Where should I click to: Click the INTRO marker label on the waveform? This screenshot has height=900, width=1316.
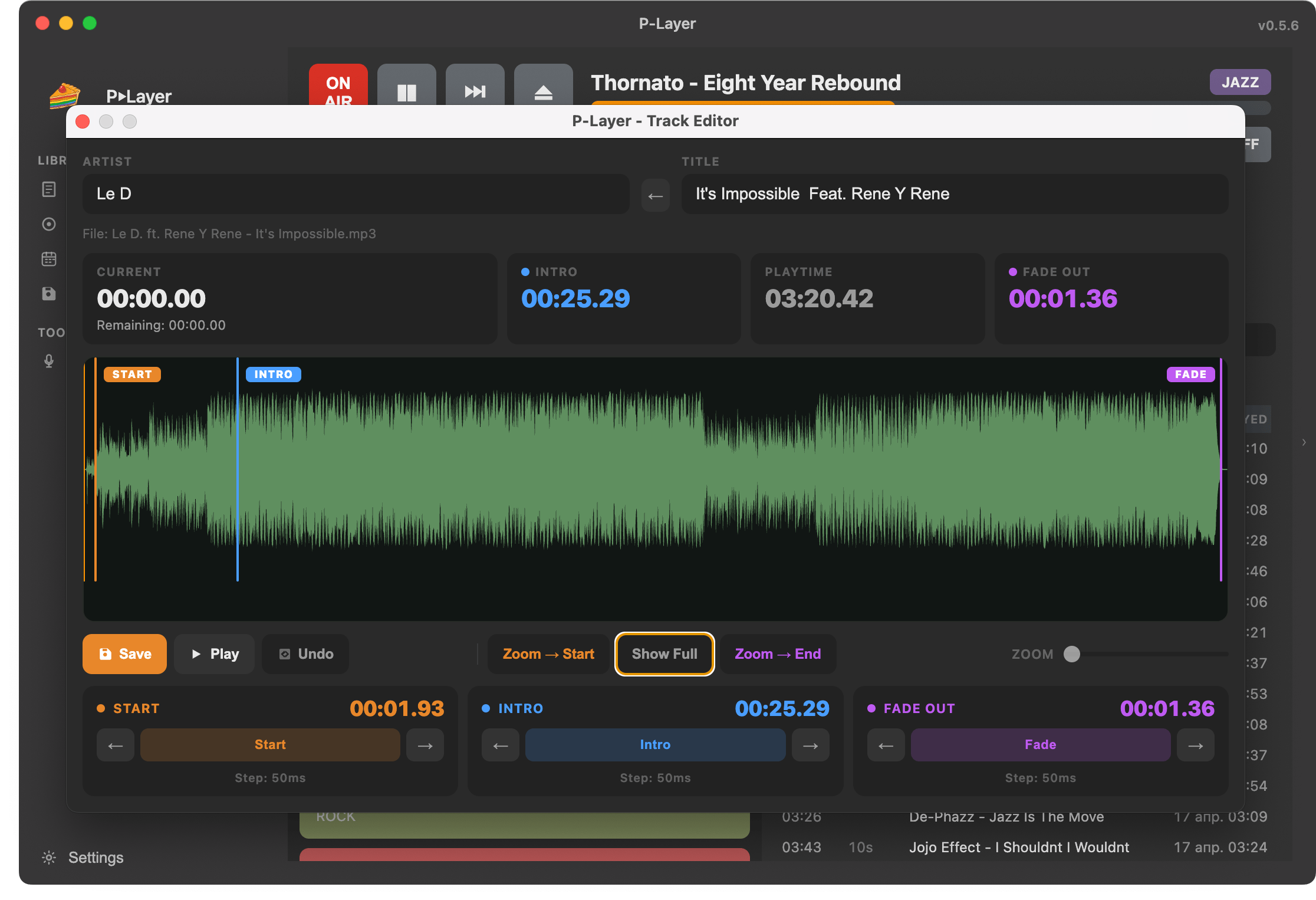pos(273,375)
